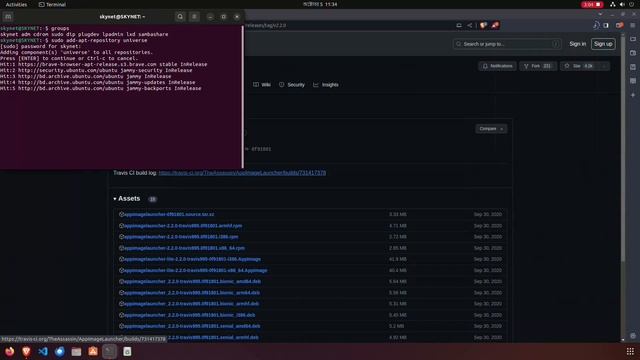Share the page via address bar icon

pos(470,25)
